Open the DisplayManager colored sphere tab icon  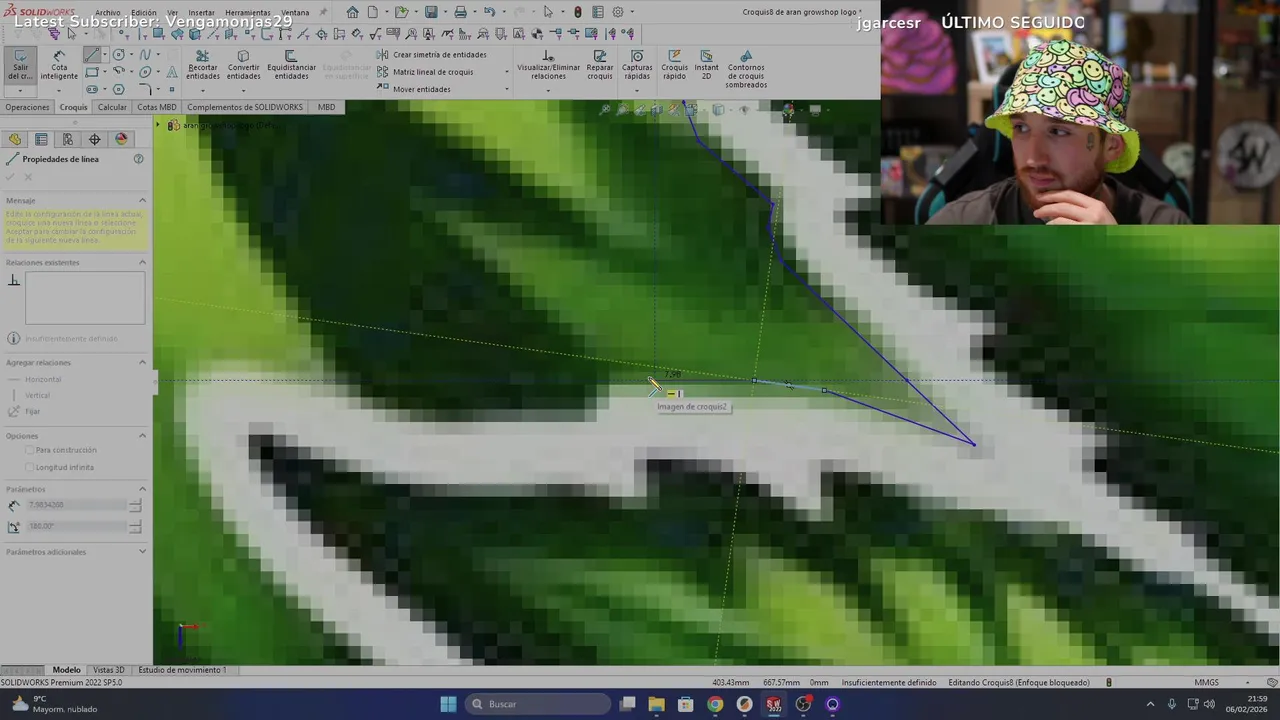click(x=121, y=139)
